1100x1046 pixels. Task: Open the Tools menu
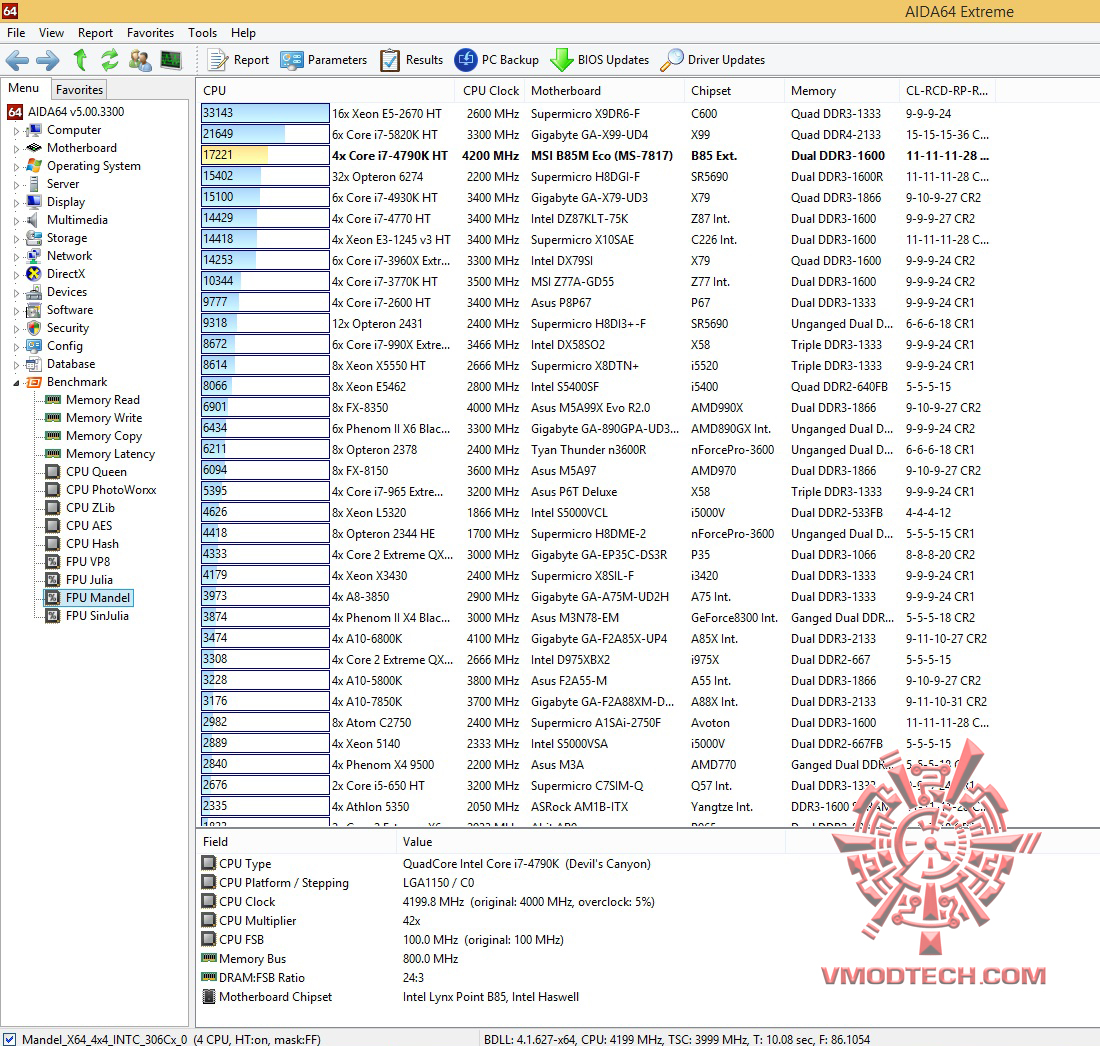pos(203,33)
